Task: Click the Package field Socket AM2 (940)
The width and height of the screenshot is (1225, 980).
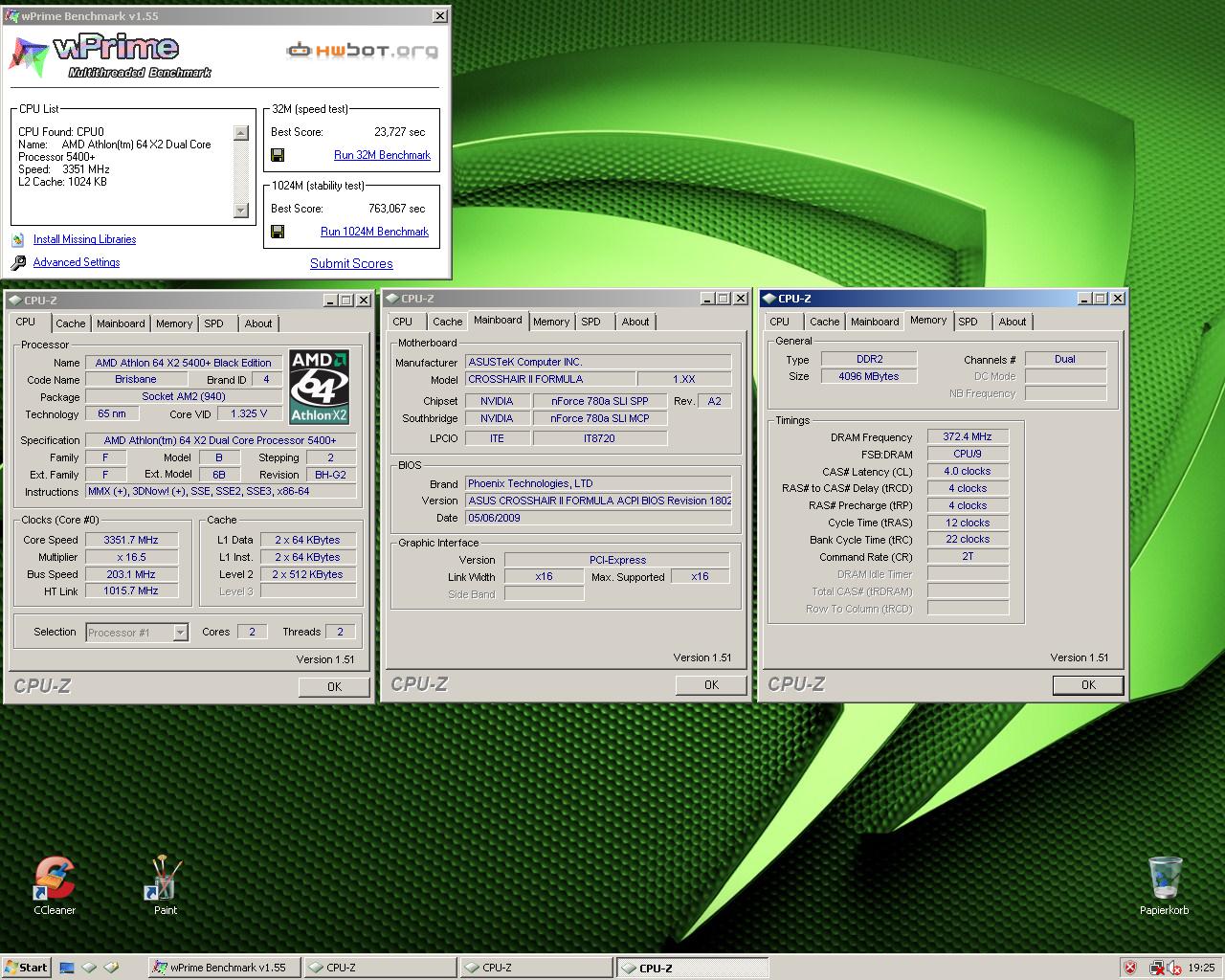Action: pos(184,397)
